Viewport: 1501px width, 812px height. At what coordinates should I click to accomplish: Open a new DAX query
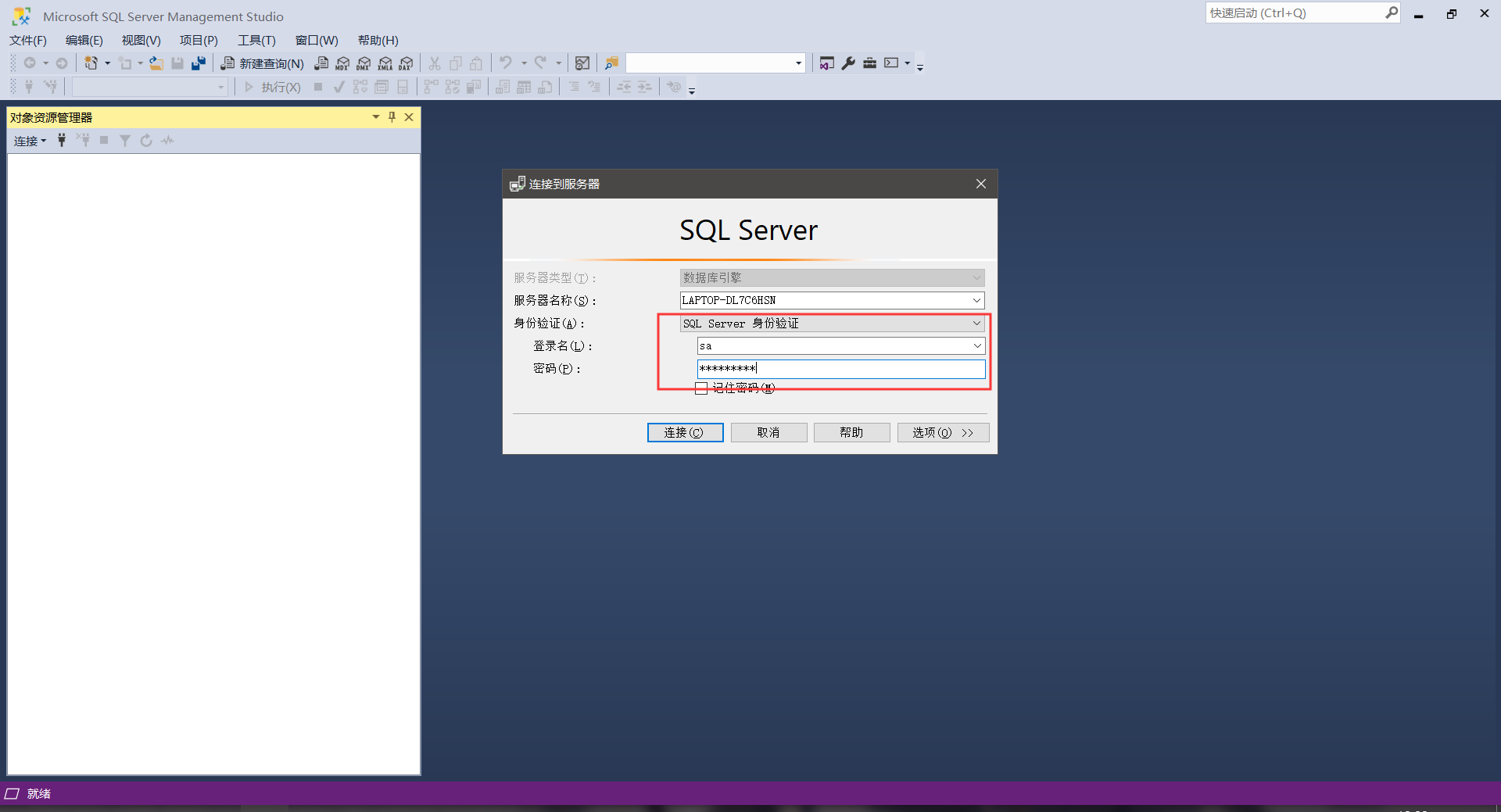point(405,63)
